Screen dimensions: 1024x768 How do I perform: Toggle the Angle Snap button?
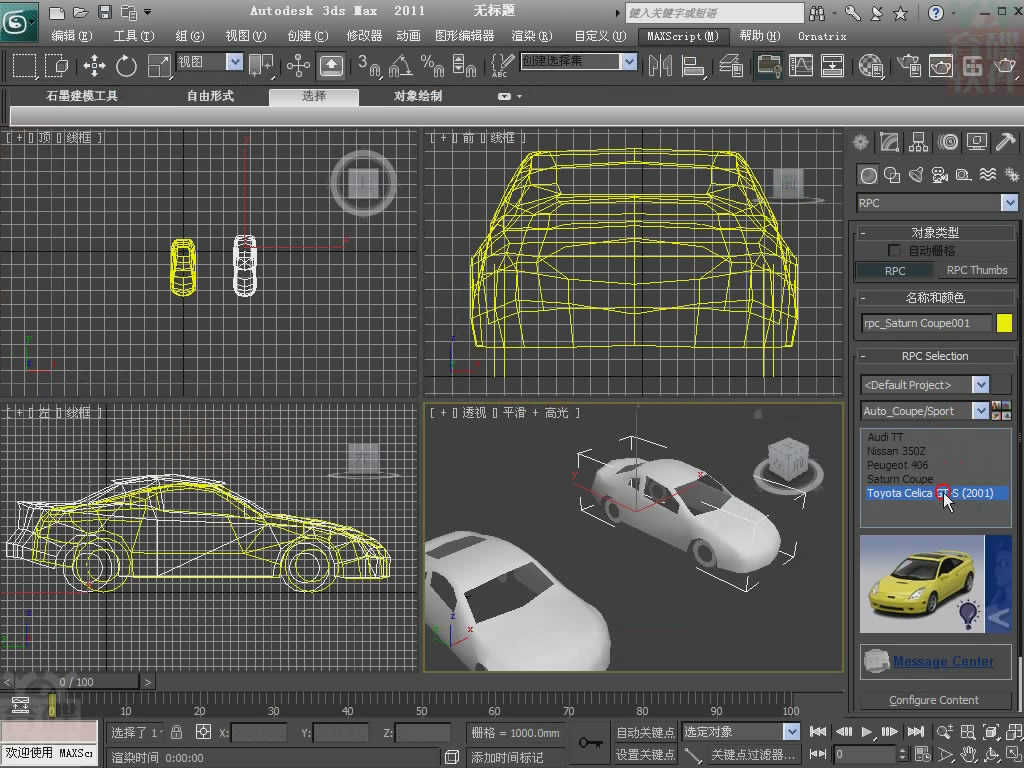click(x=400, y=65)
